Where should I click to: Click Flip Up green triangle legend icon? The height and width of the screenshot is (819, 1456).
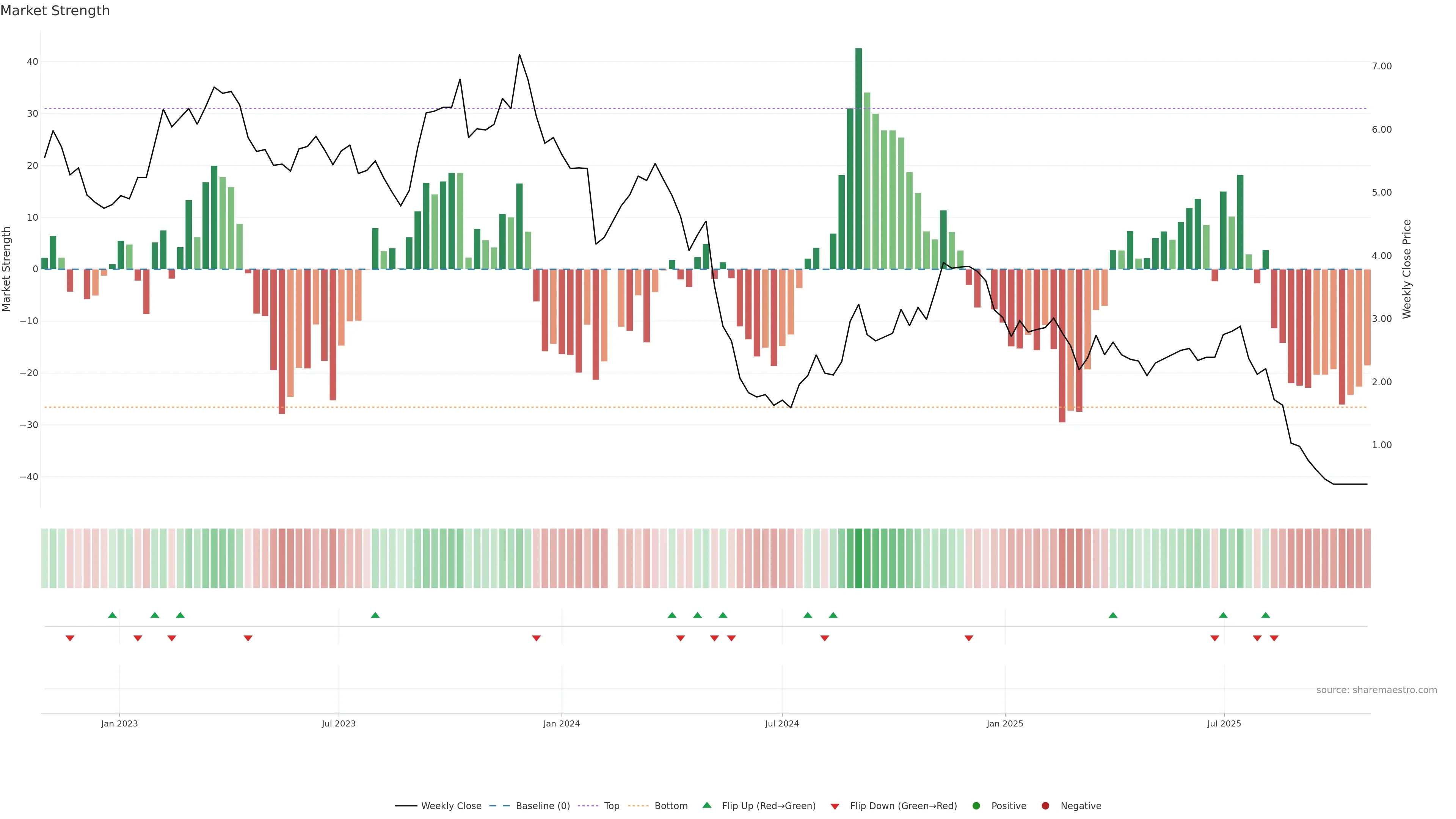706,805
